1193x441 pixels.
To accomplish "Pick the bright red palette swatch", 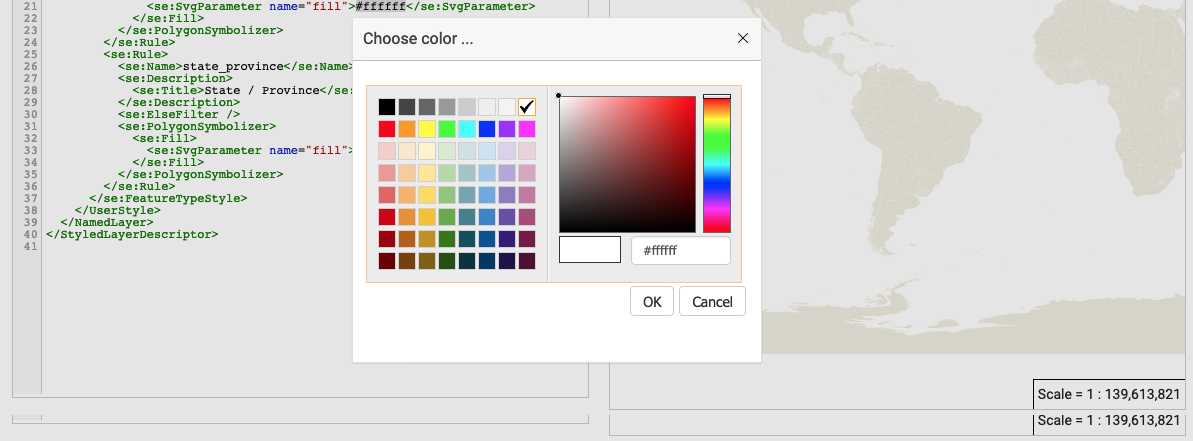I will pos(387,128).
